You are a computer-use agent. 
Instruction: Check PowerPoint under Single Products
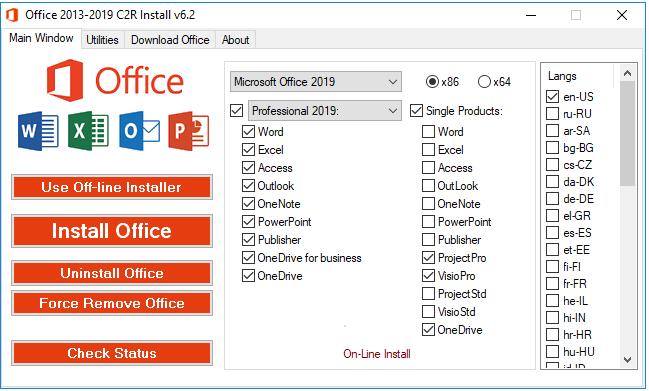pos(428,222)
